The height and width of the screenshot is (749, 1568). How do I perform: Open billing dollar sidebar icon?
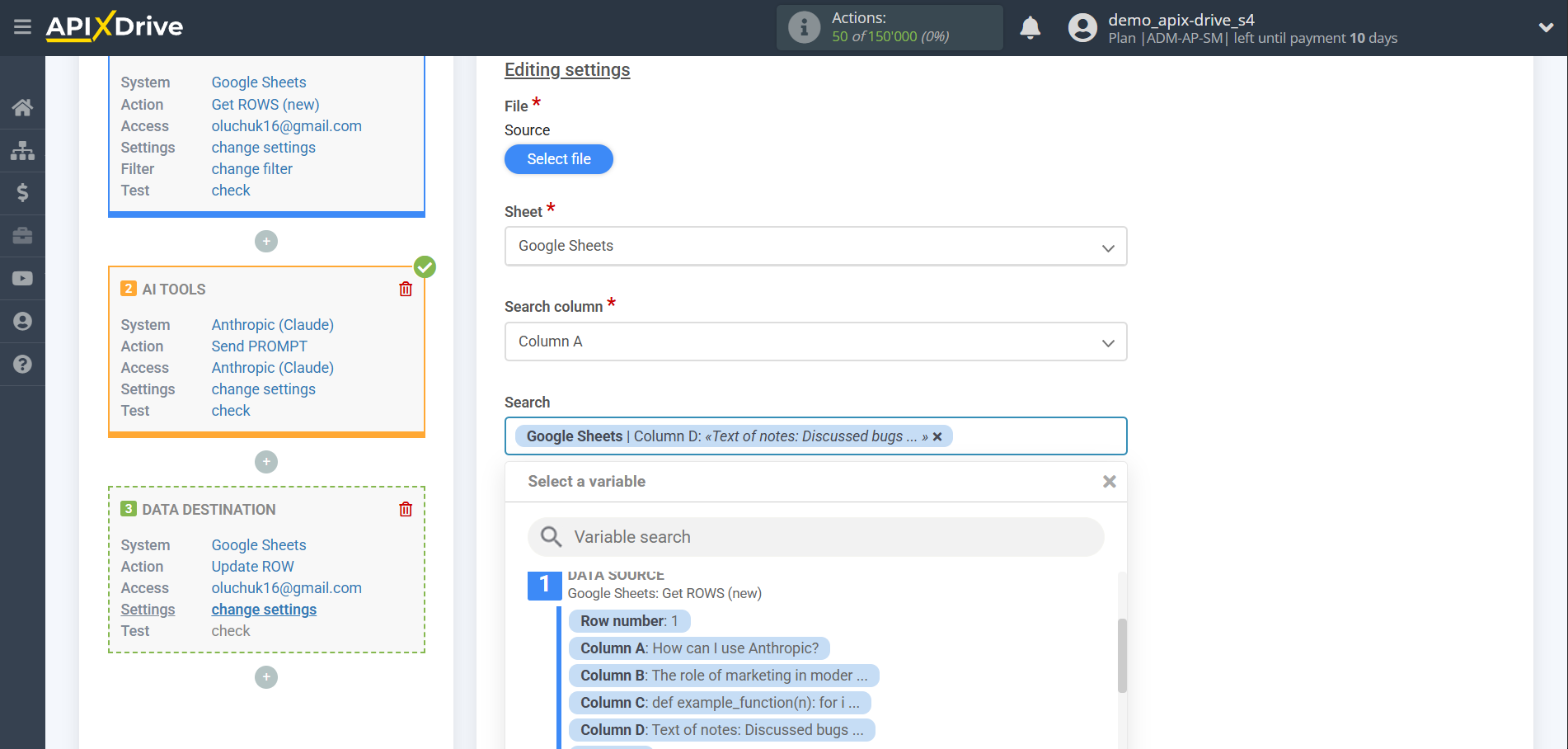pos(22,193)
